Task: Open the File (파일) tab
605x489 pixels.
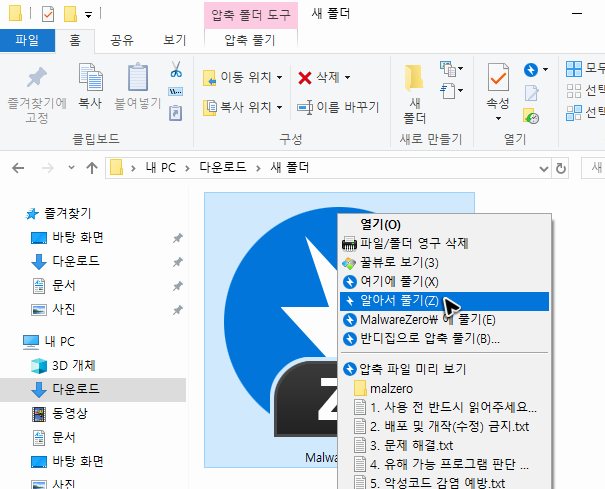Action: 27,40
